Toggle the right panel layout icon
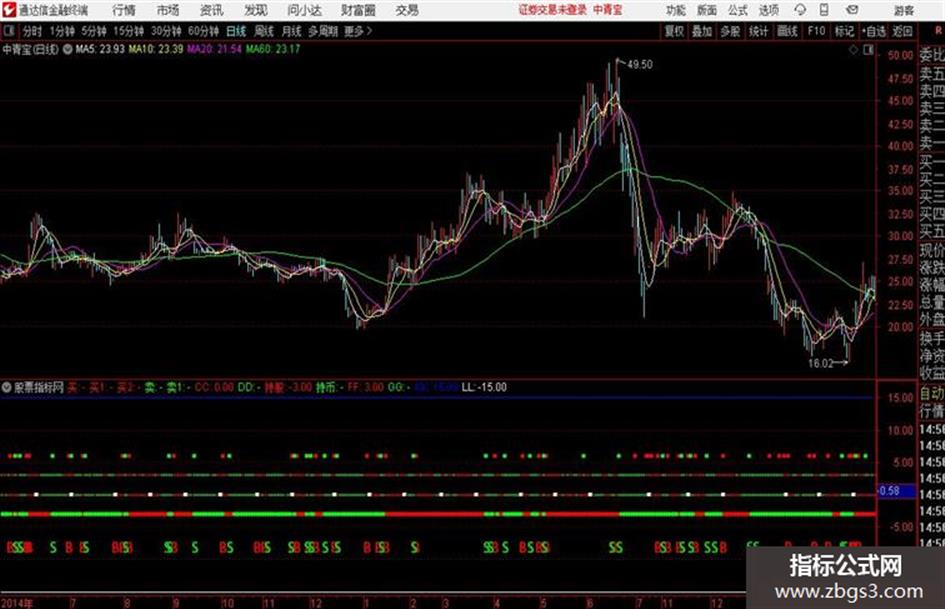Screen dimensions: 945x609 point(868,50)
